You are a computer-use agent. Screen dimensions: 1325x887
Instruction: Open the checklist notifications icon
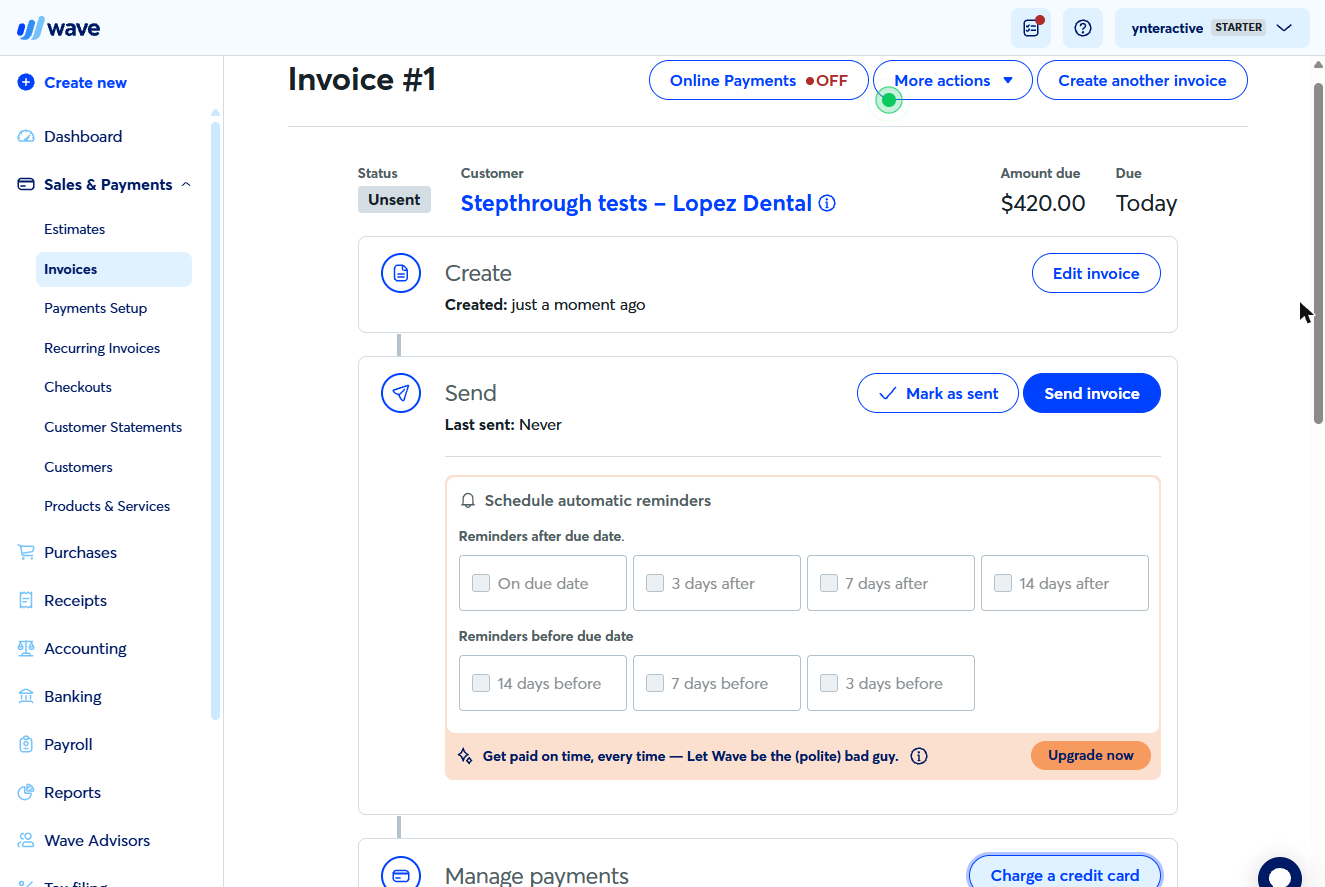pyautogui.click(x=1031, y=28)
